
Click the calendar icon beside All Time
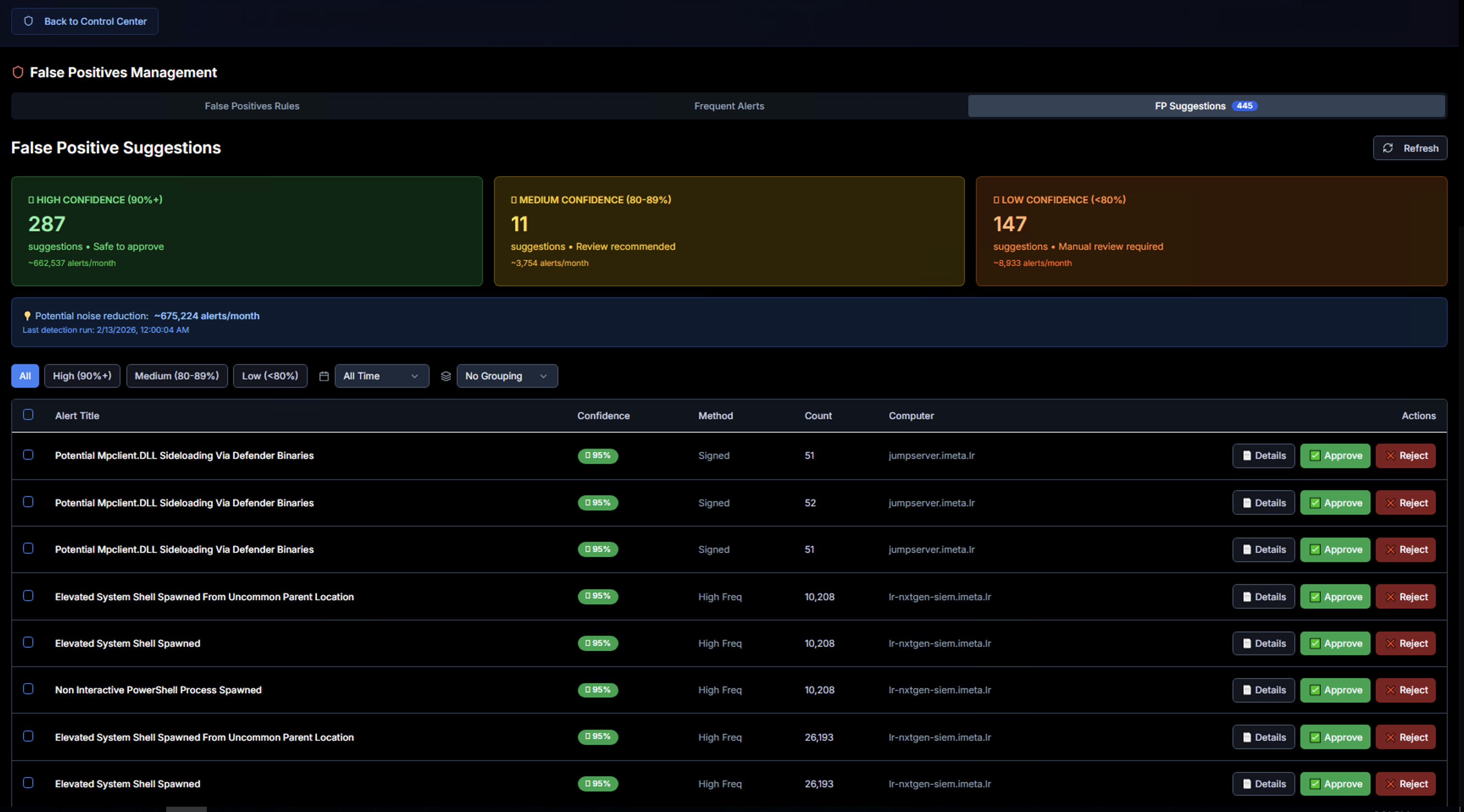(324, 376)
